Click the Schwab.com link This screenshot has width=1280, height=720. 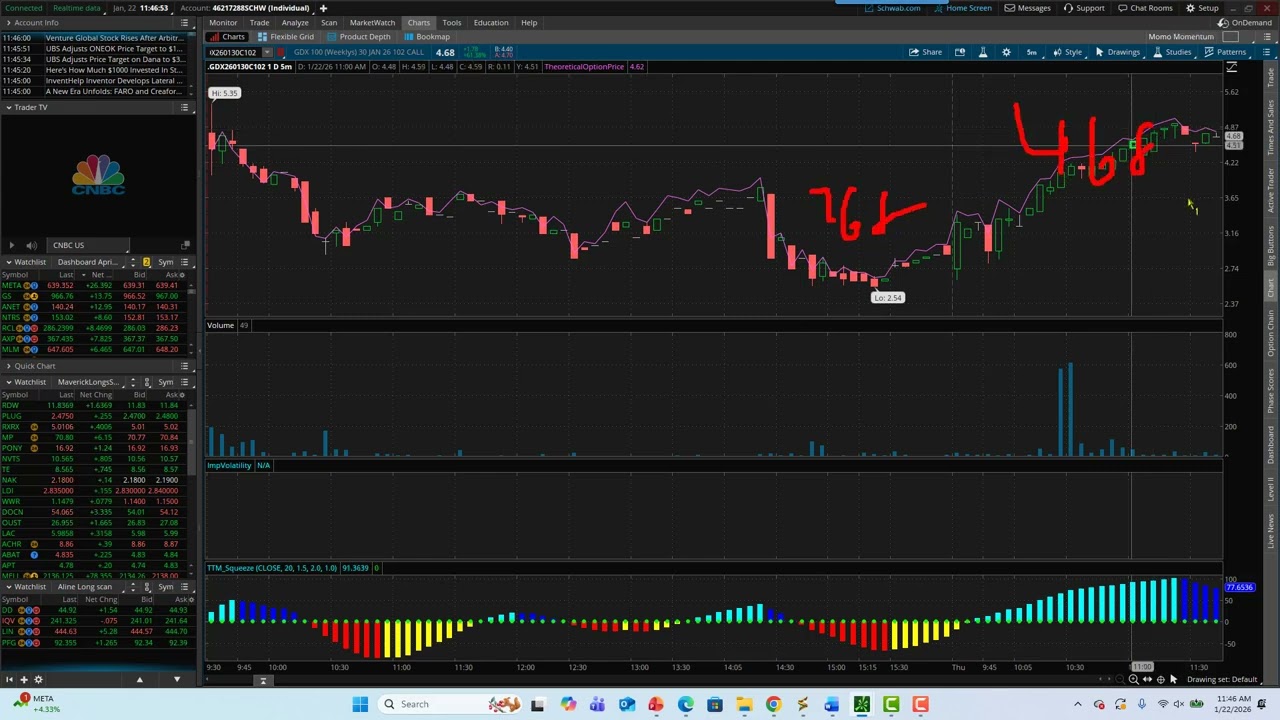893,8
